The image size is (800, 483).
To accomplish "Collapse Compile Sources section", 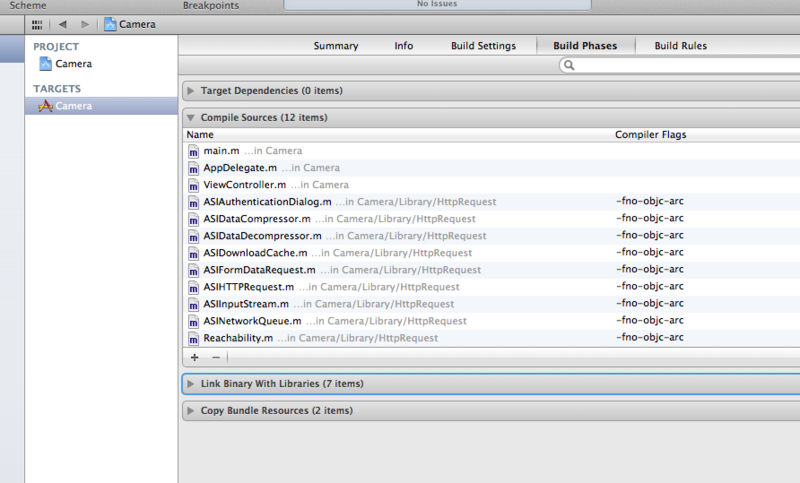I will (190, 118).
